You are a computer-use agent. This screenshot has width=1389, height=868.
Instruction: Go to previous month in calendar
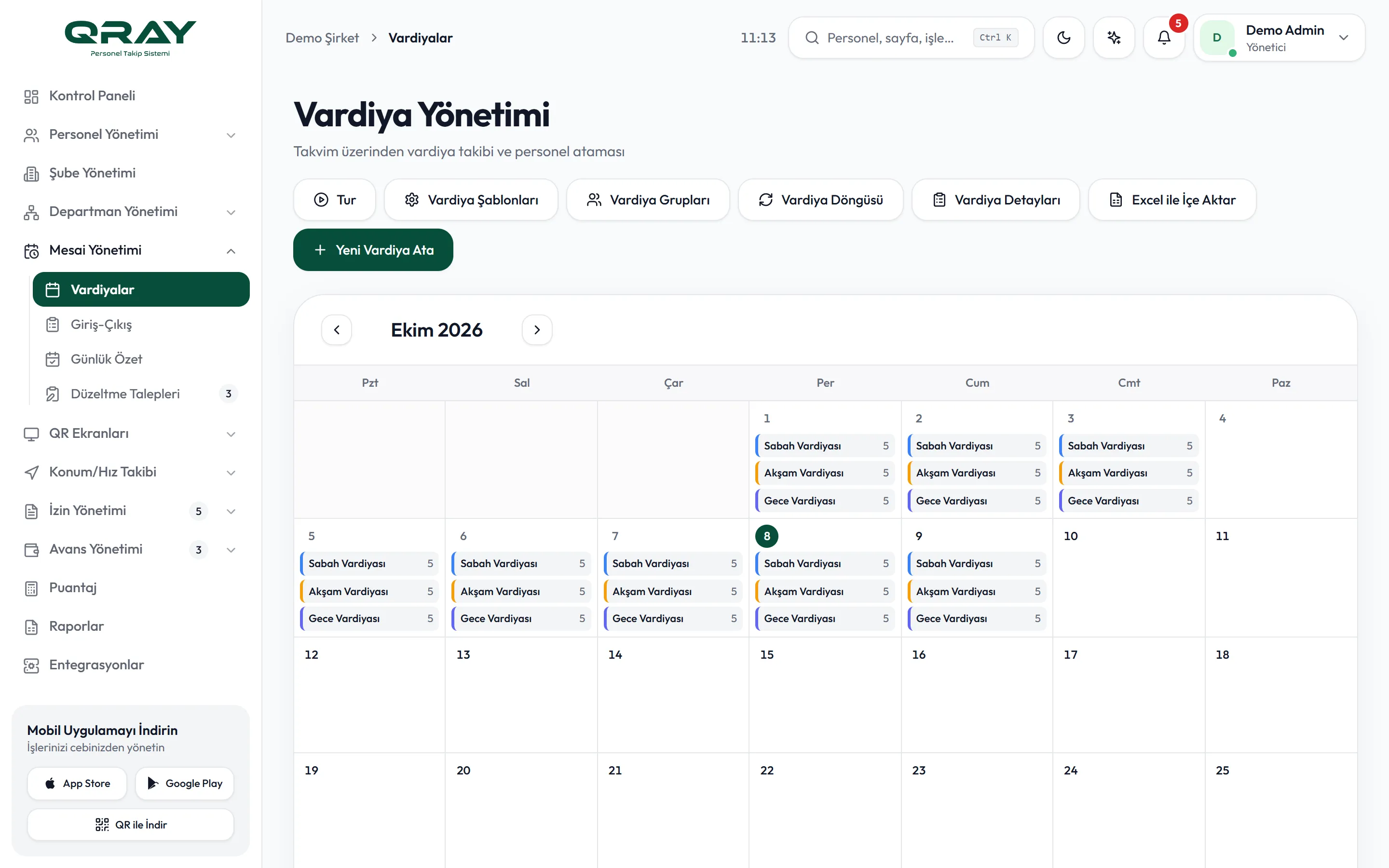(x=337, y=330)
